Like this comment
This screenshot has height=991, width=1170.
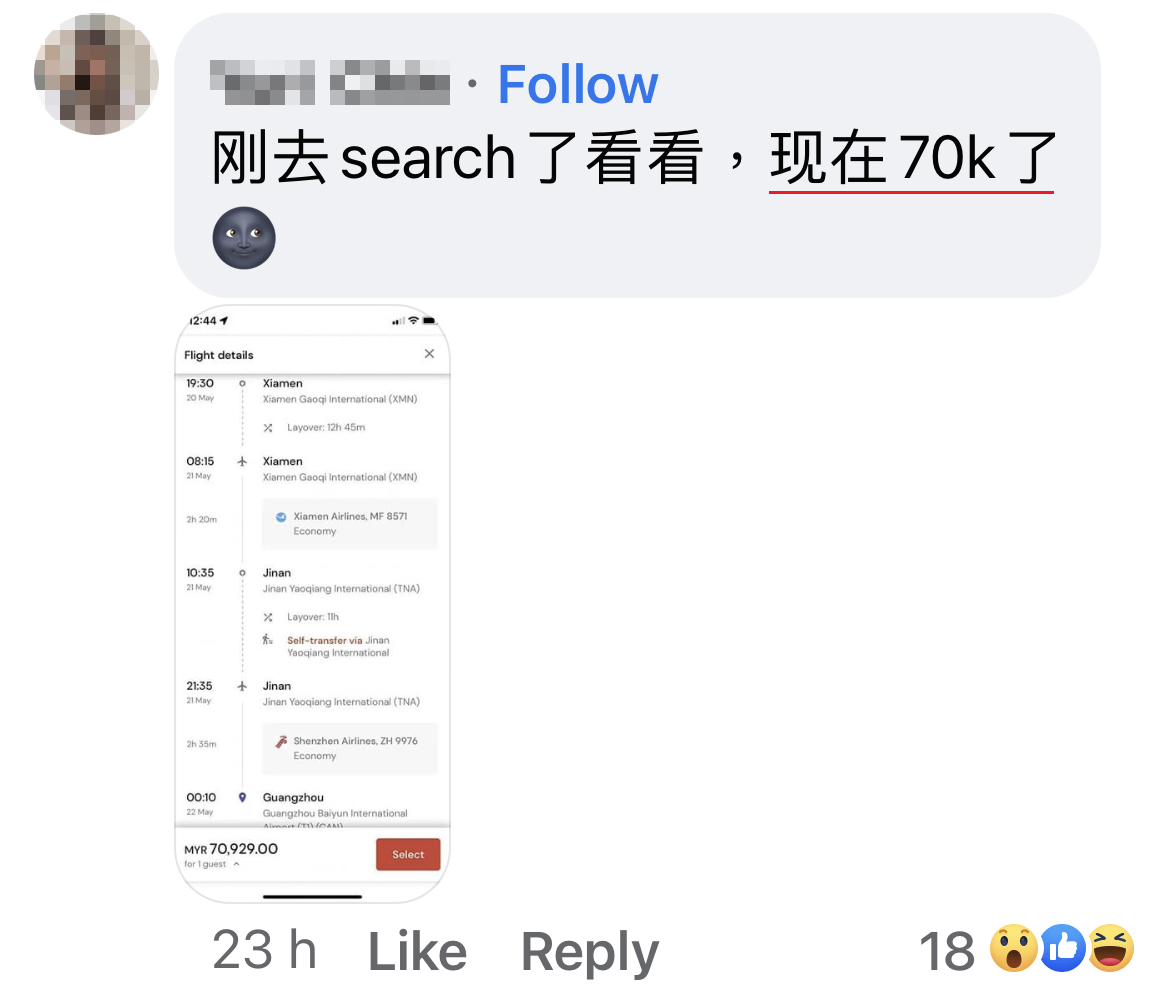[x=417, y=951]
